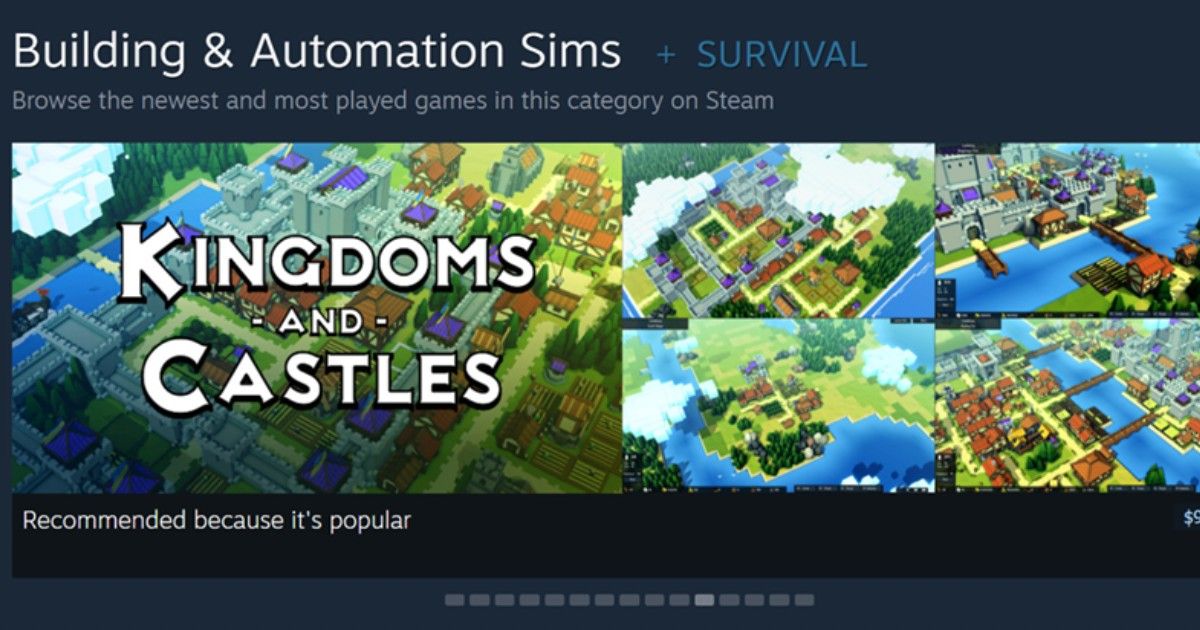The width and height of the screenshot is (1200, 630).
Task: View the bottom-left green island screenshot thumbnail
Action: point(777,406)
